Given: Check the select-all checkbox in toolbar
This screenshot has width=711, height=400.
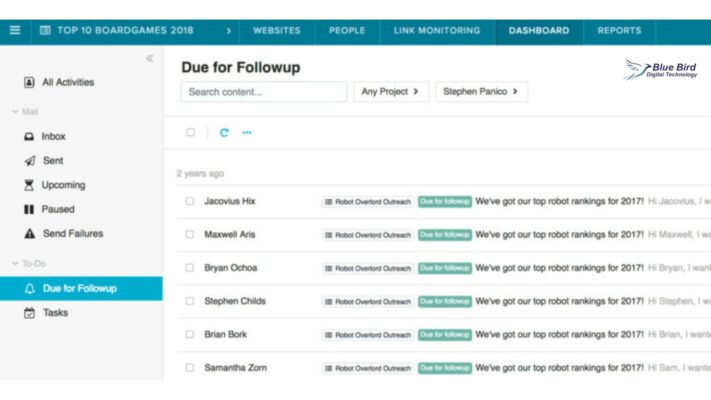Looking at the screenshot, I should coord(191,132).
